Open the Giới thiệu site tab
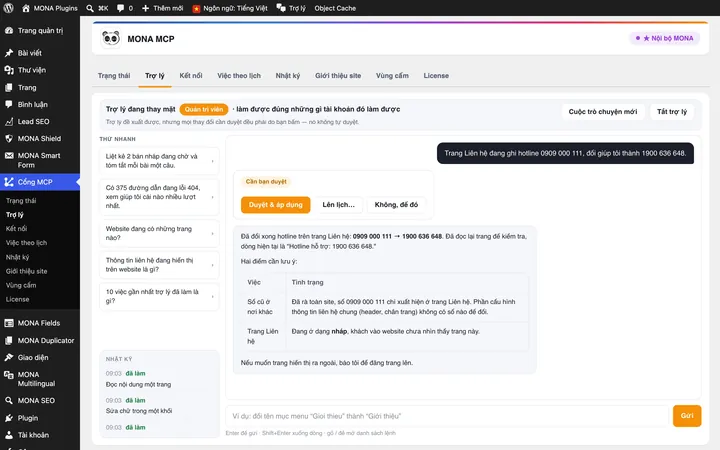 (338, 76)
